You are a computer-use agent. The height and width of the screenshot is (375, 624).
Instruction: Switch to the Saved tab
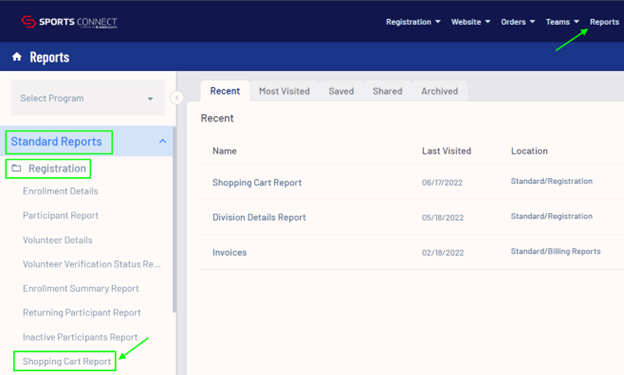pyautogui.click(x=341, y=91)
